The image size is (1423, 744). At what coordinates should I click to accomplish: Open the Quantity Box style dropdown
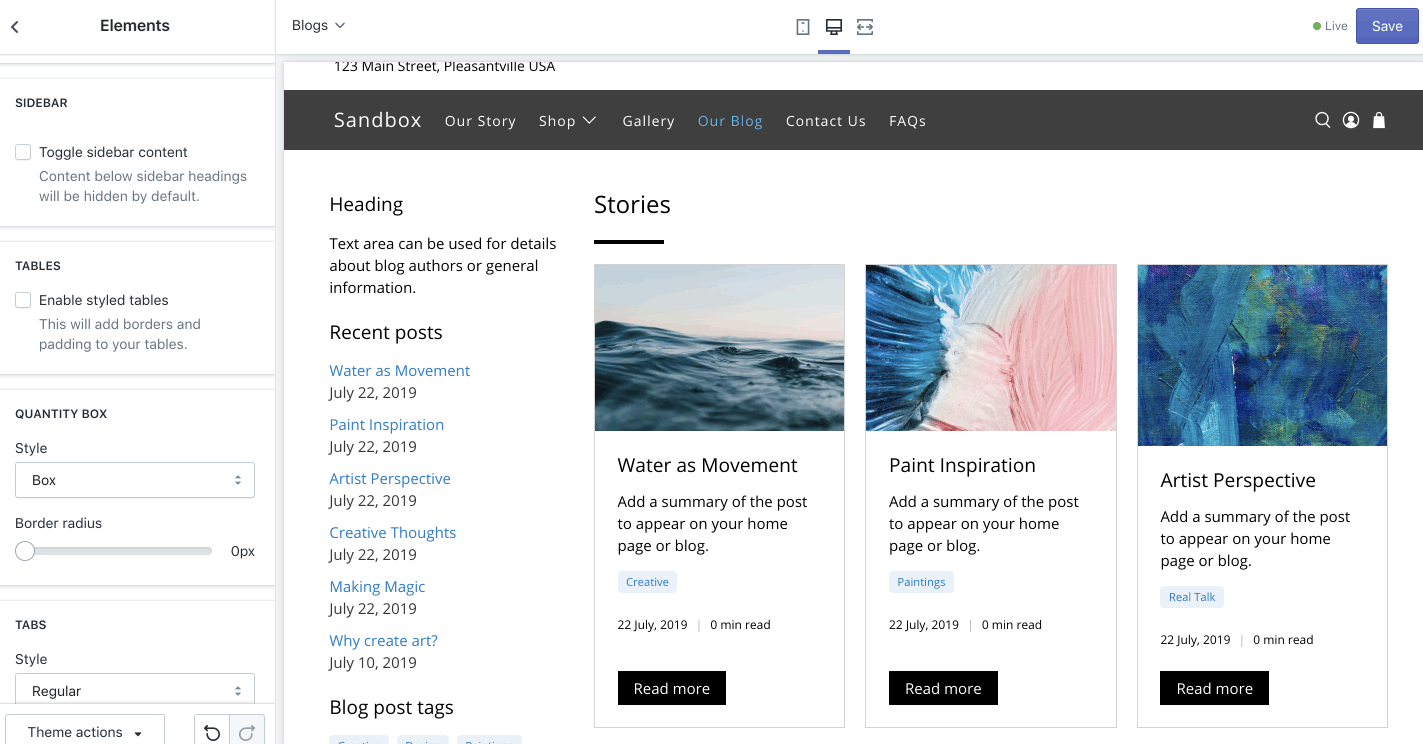(135, 480)
